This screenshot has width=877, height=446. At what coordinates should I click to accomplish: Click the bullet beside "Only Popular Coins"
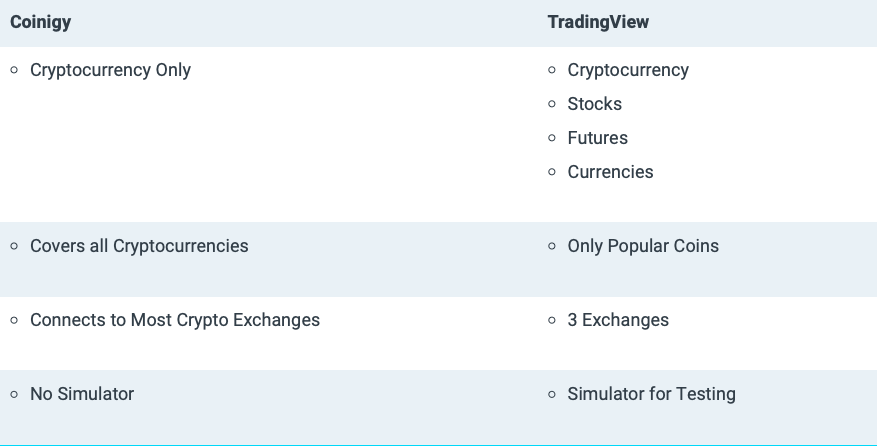(x=552, y=246)
